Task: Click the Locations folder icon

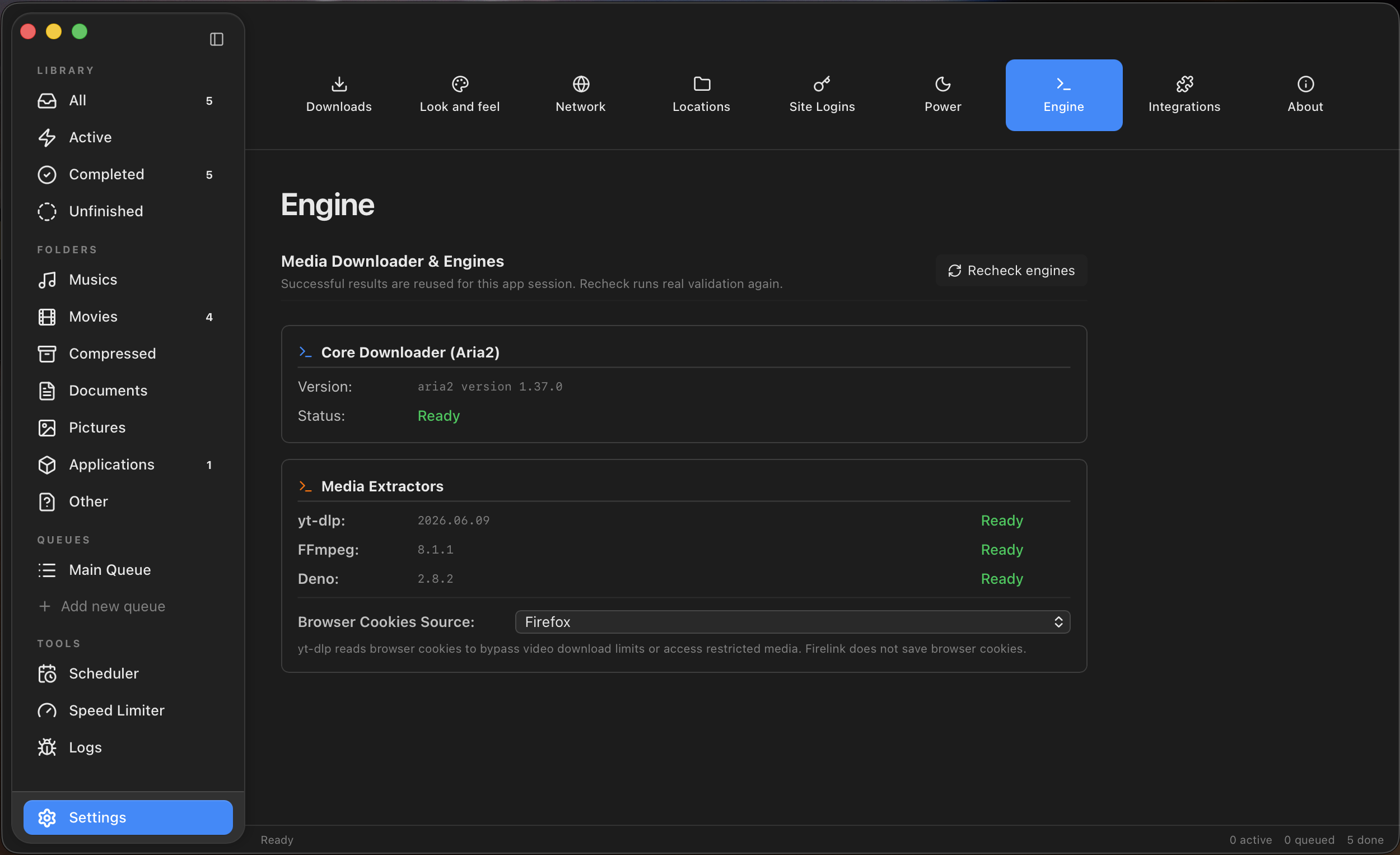Action: [702, 84]
